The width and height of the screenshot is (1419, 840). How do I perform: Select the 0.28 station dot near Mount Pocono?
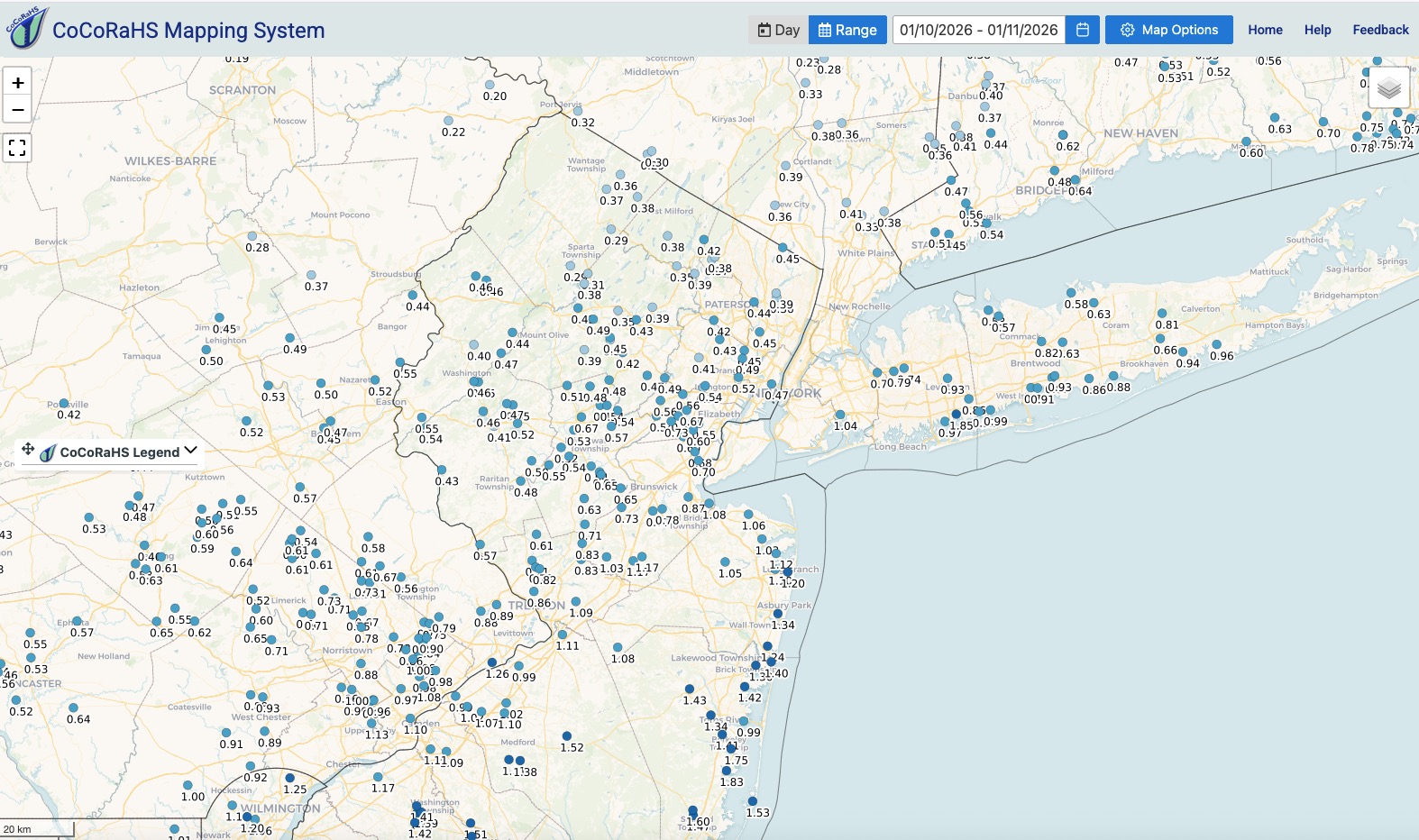click(x=252, y=236)
